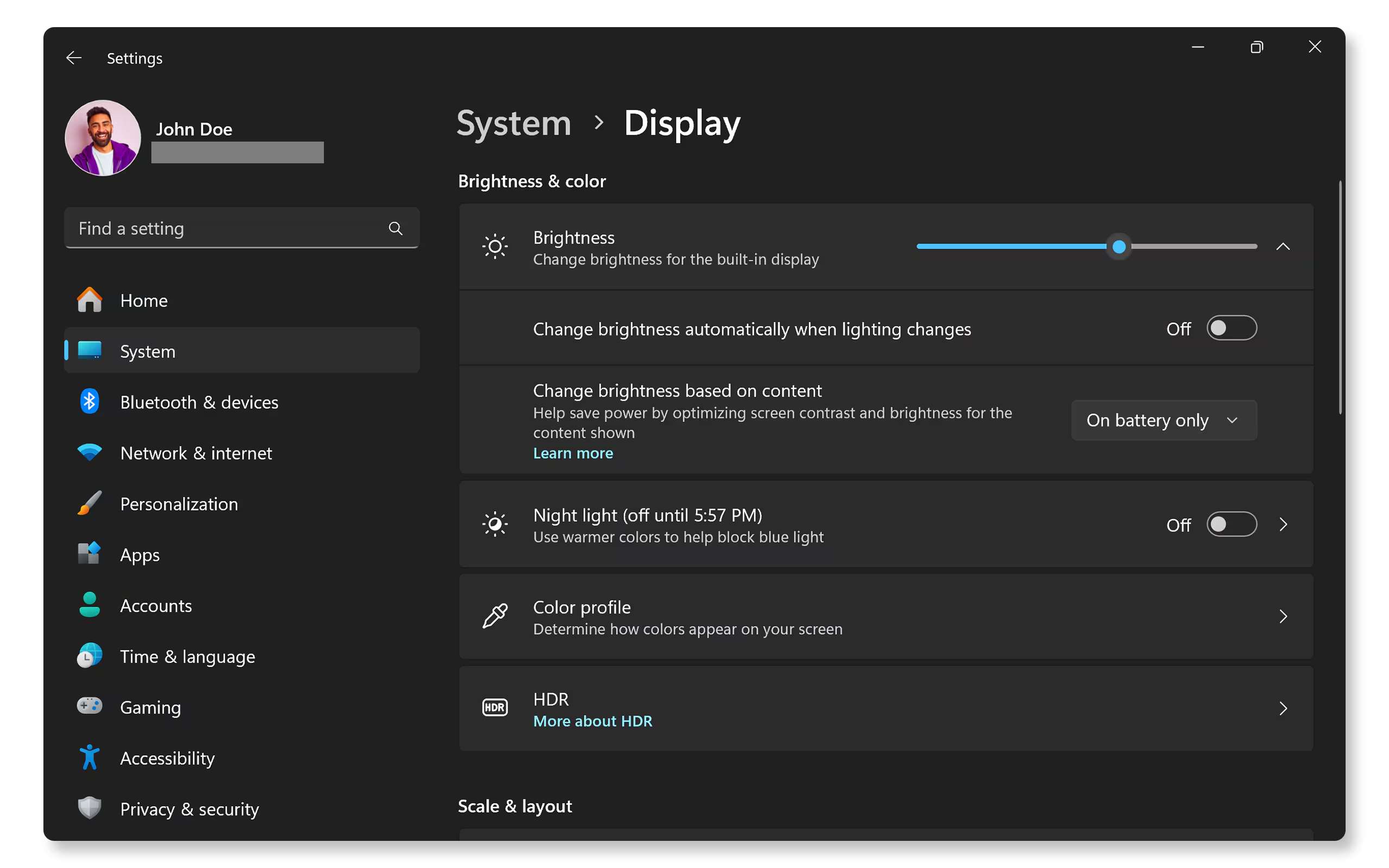Click the Accounts person icon
The height and width of the screenshot is (868, 1389).
coord(90,605)
